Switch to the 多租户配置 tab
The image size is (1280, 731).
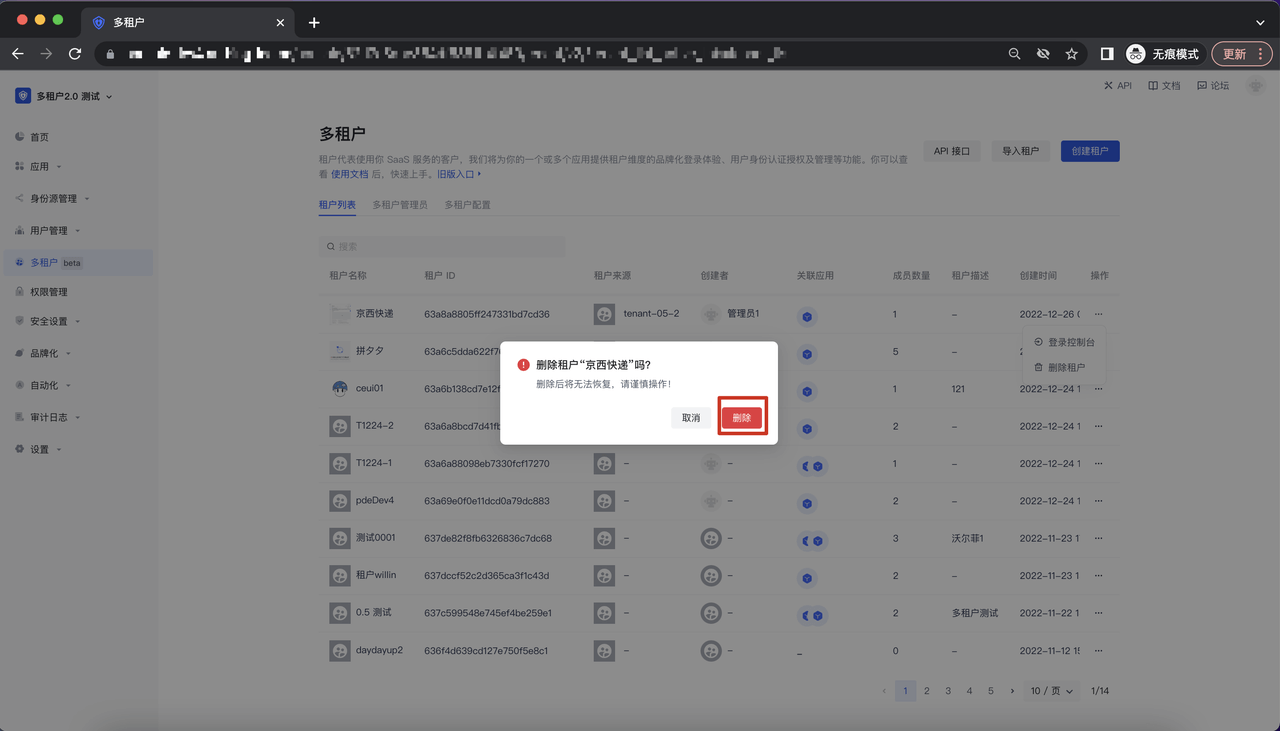tap(467, 205)
